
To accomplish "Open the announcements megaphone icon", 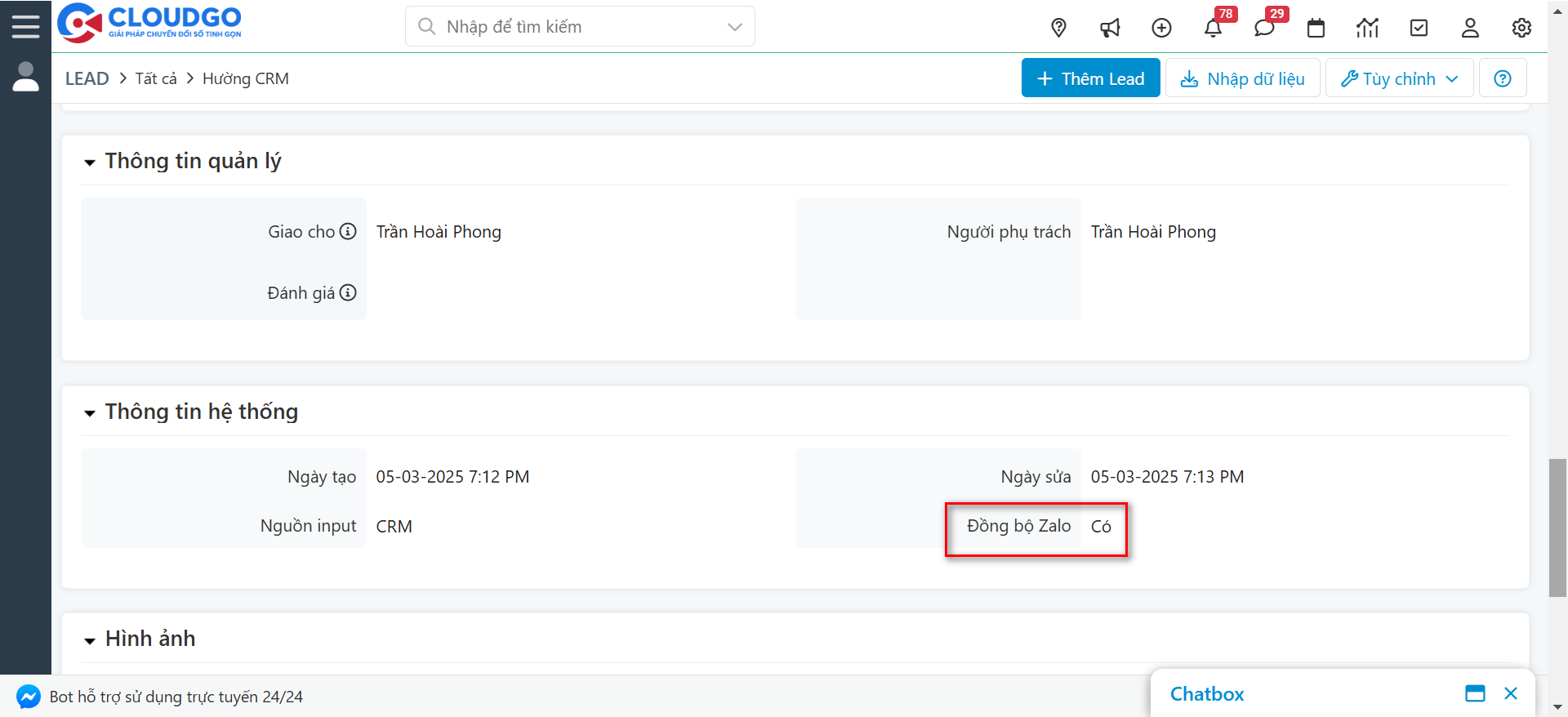I will coord(1110,28).
